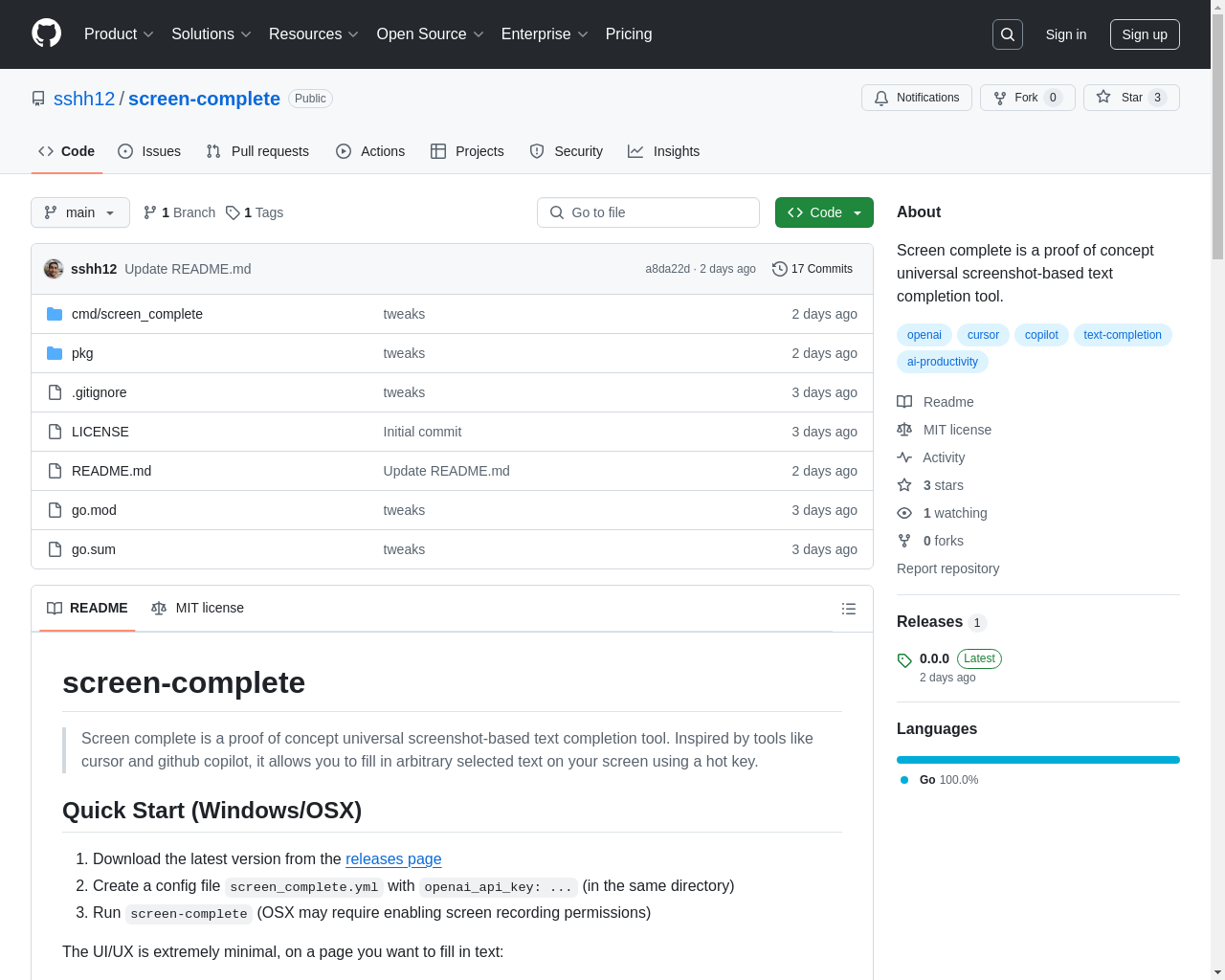Click the Go to file search field
The image size is (1225, 980).
click(x=648, y=212)
